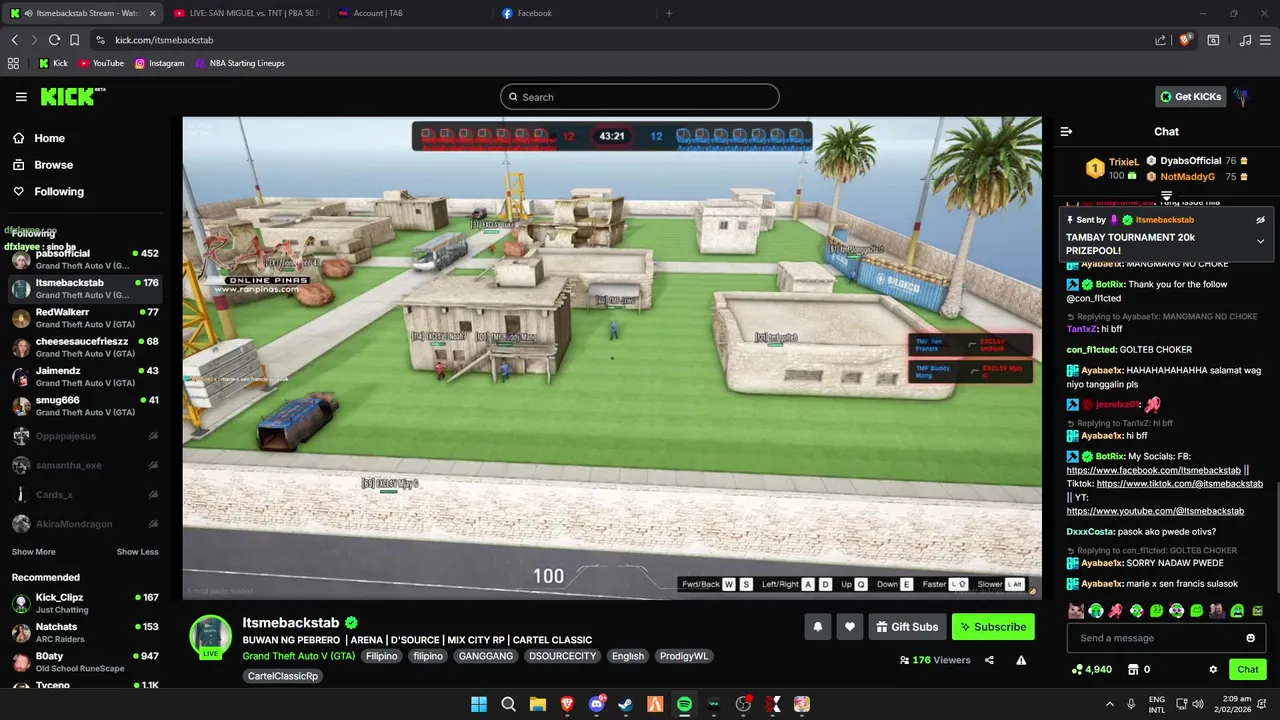This screenshot has width=1280, height=720.
Task: Open the Instagram bookmark
Action: tap(160, 63)
